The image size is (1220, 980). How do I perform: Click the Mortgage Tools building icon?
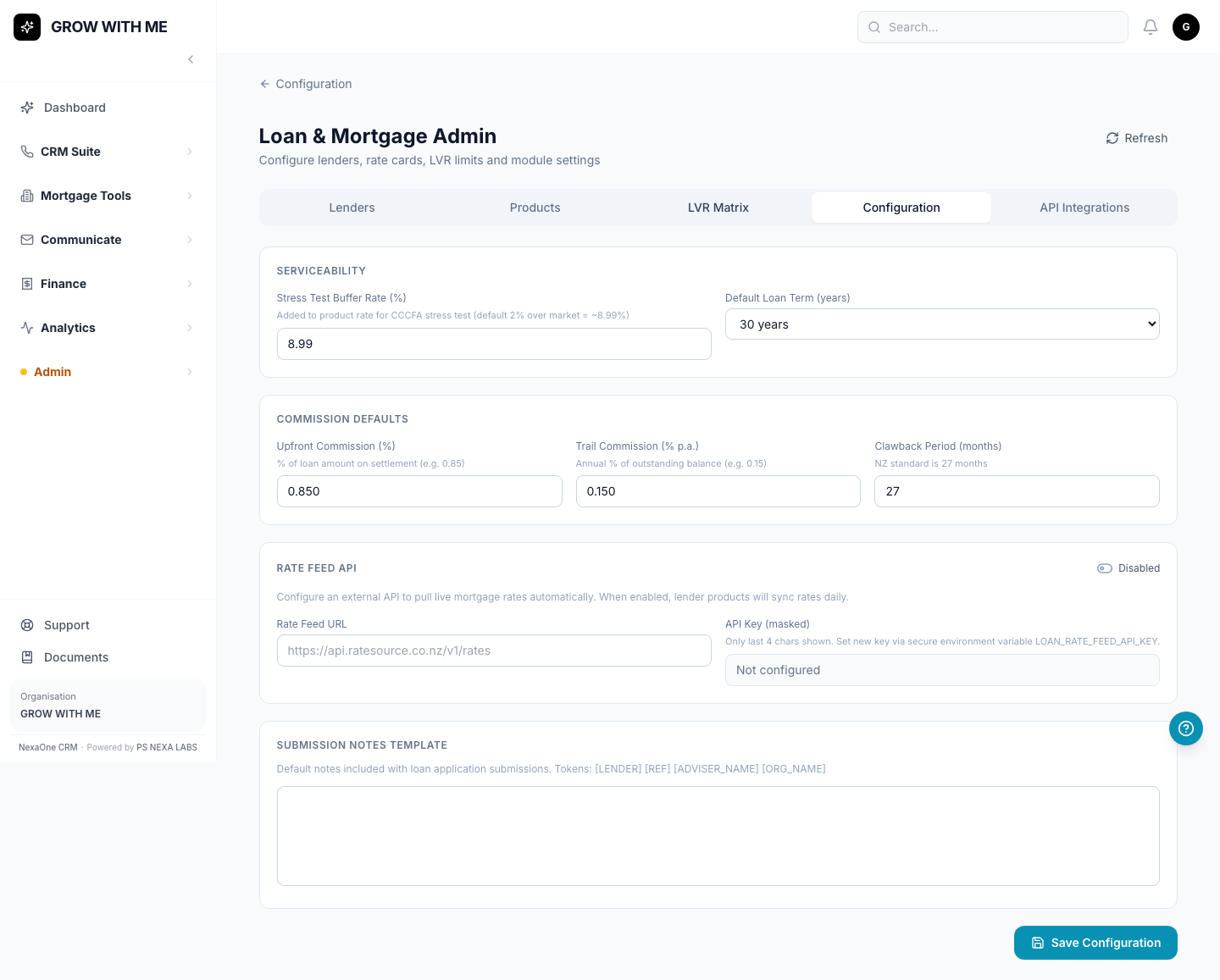tap(27, 196)
